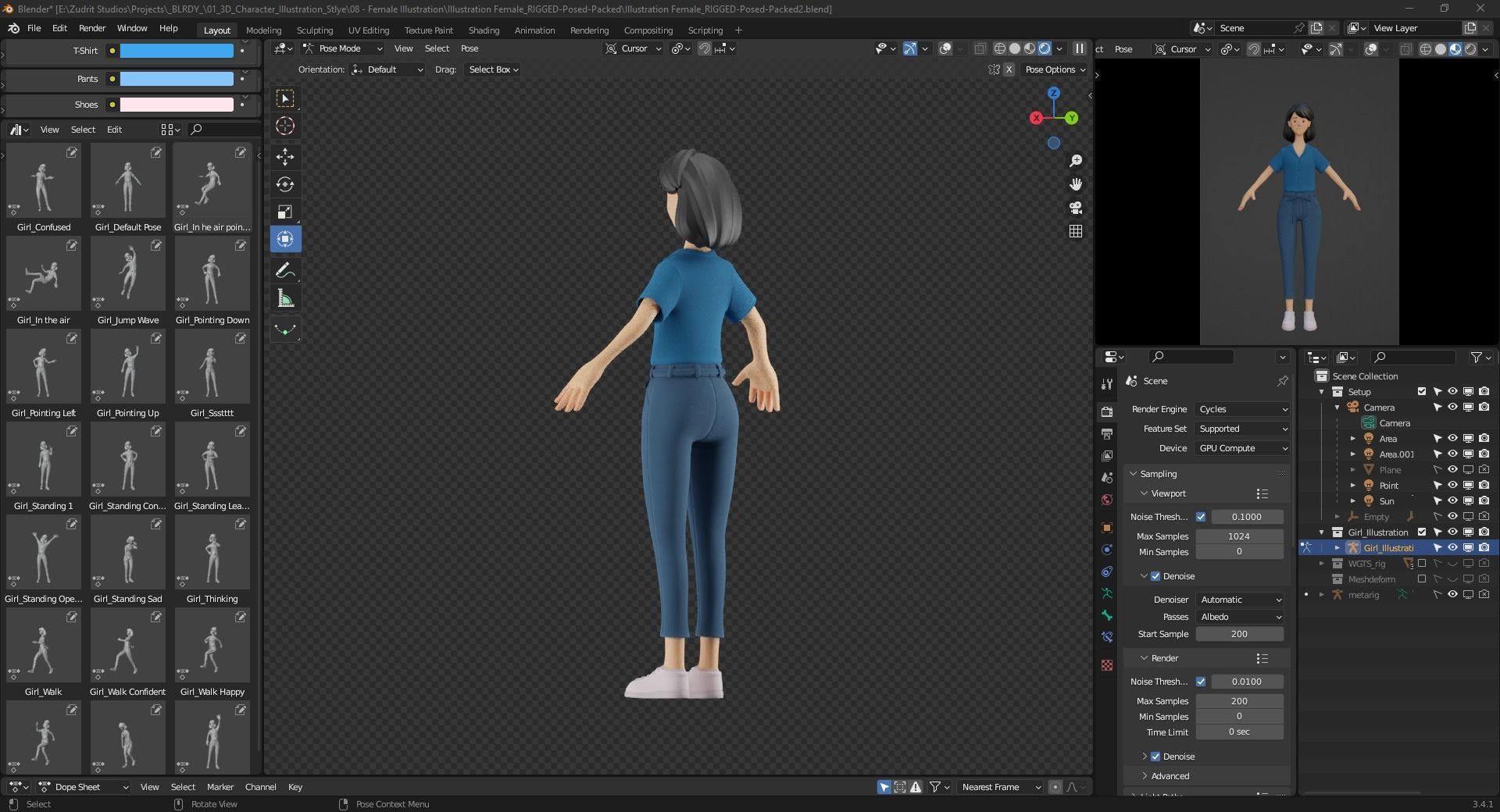Open the Bone properties tab
The height and width of the screenshot is (812, 1500).
point(1106,615)
